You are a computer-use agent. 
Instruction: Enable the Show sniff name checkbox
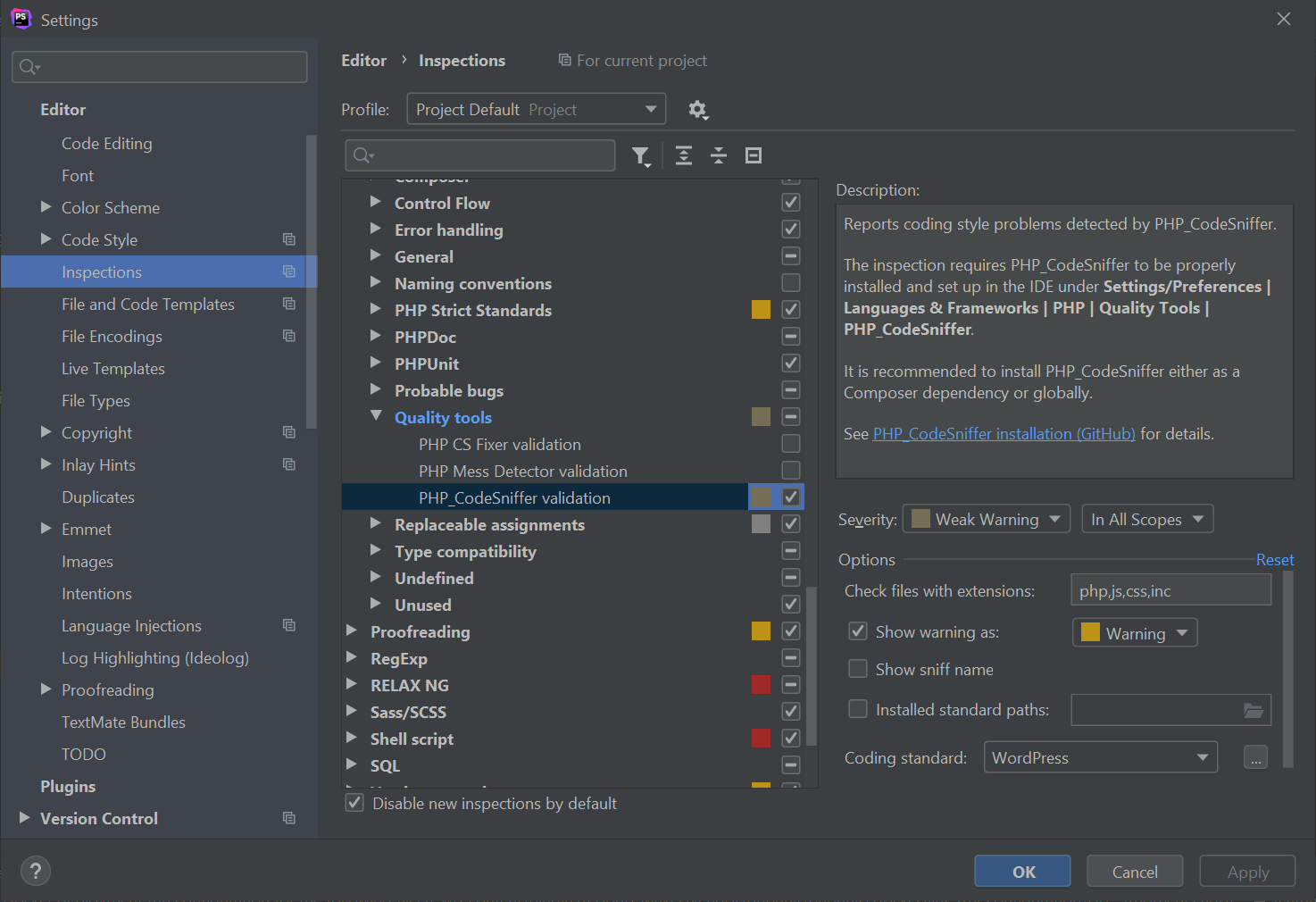click(x=857, y=668)
